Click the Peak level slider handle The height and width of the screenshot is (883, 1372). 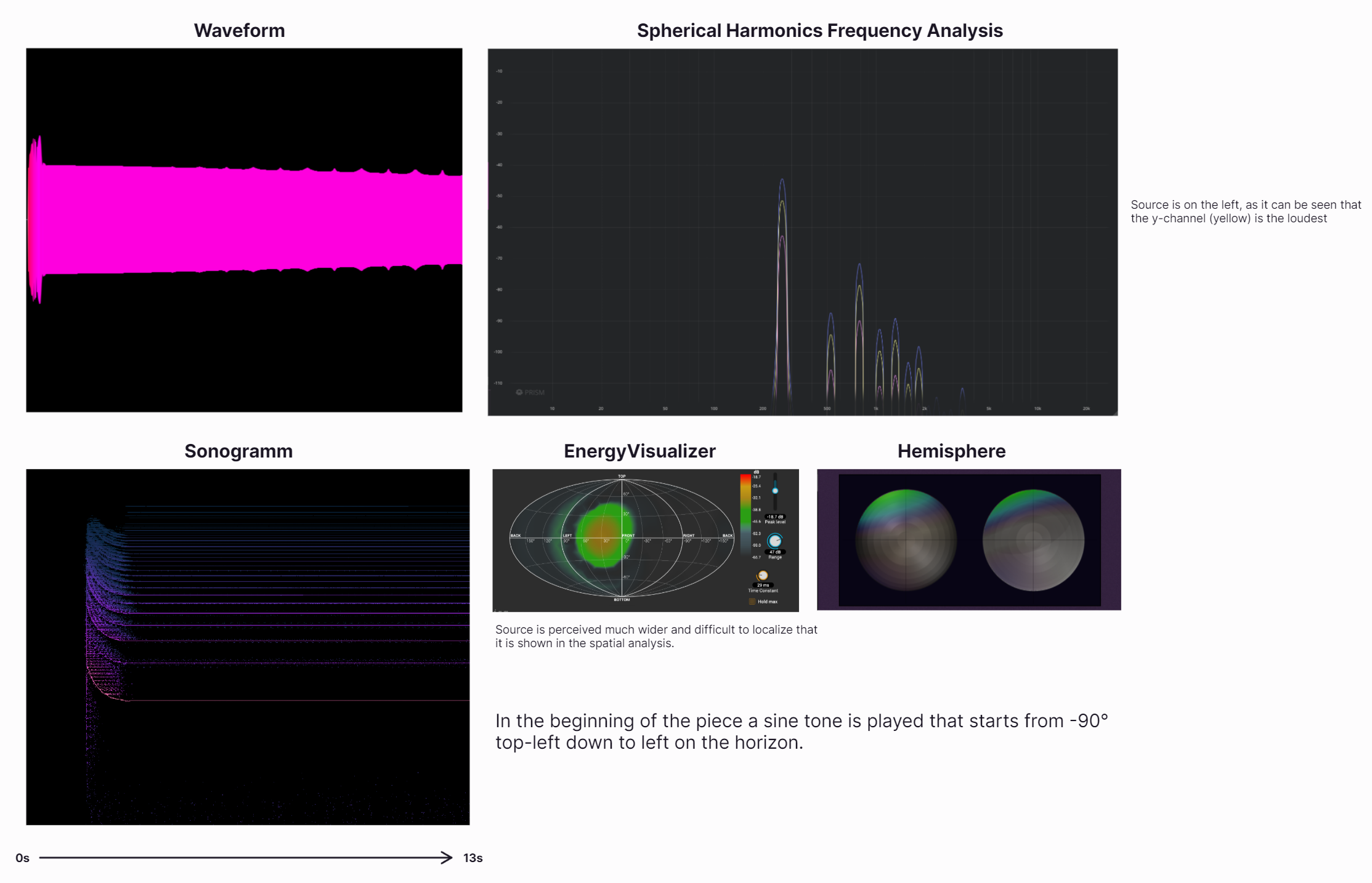tap(775, 491)
